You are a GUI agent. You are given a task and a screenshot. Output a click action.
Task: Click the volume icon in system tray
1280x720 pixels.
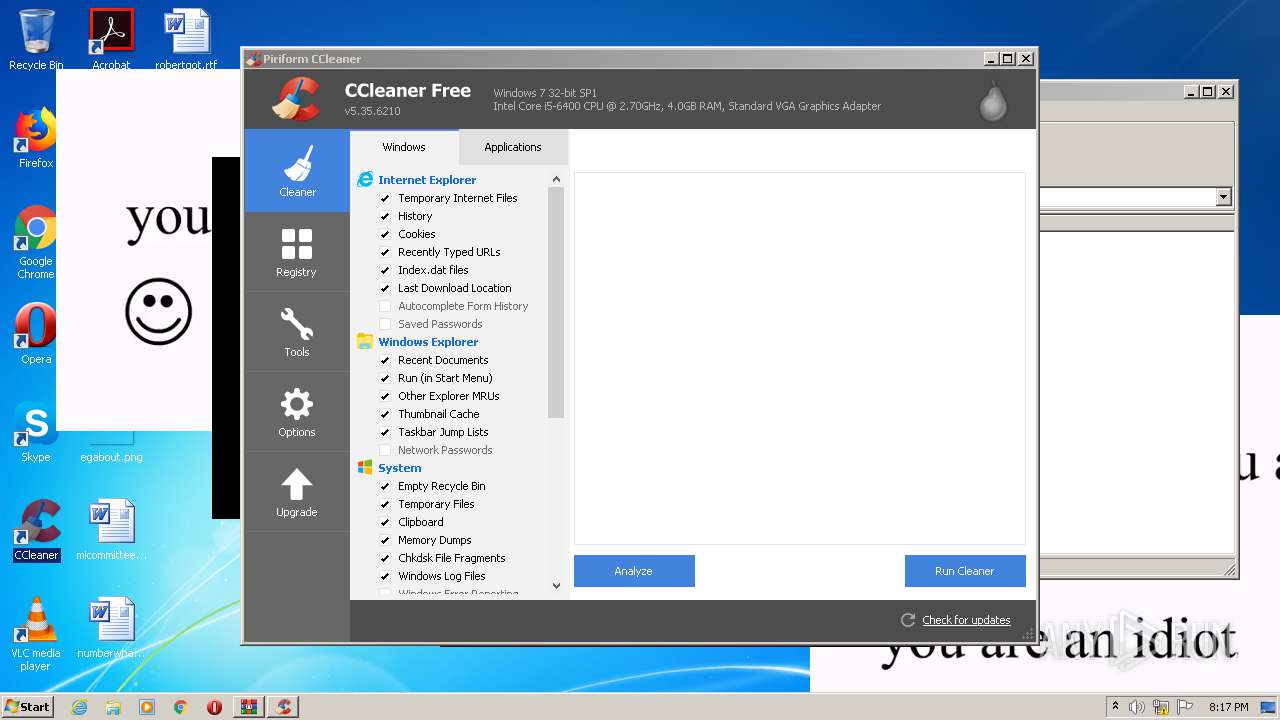coord(1137,707)
